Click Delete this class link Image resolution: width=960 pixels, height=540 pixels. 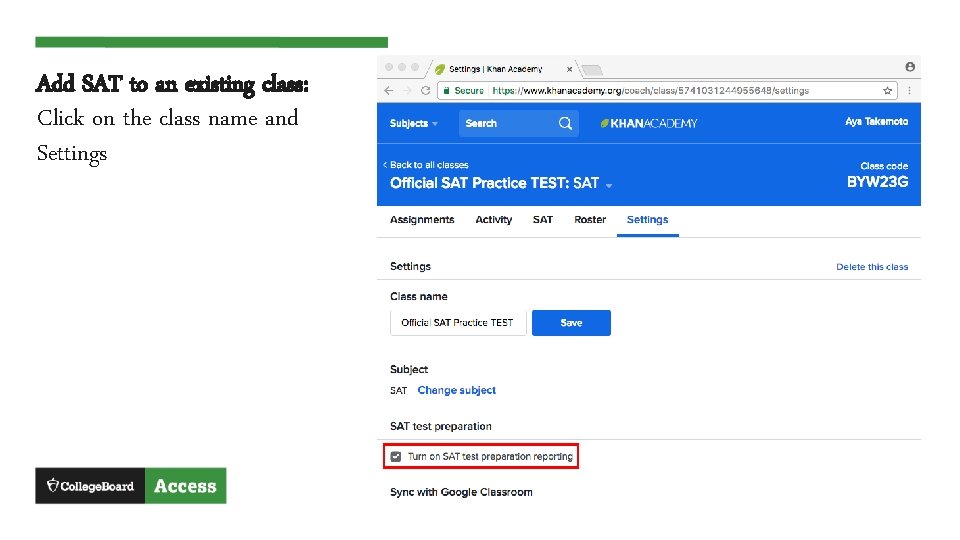click(x=872, y=267)
